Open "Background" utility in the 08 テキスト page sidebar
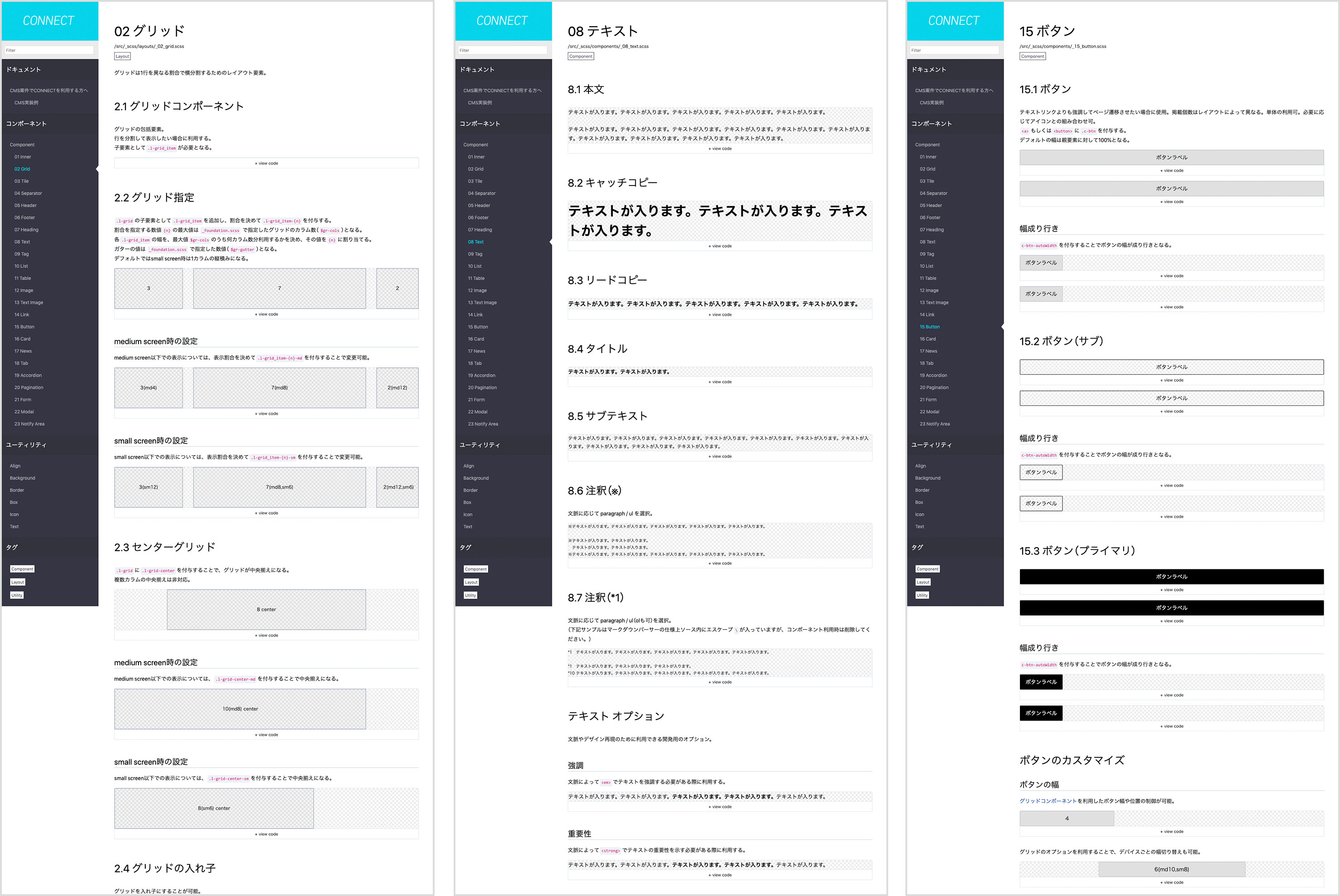1340x896 pixels. pos(476,478)
